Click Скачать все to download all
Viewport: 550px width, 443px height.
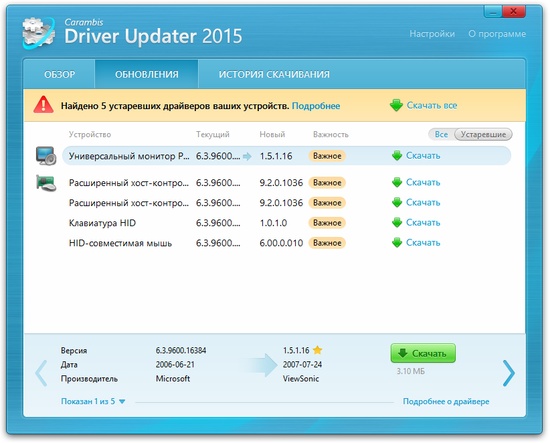432,105
